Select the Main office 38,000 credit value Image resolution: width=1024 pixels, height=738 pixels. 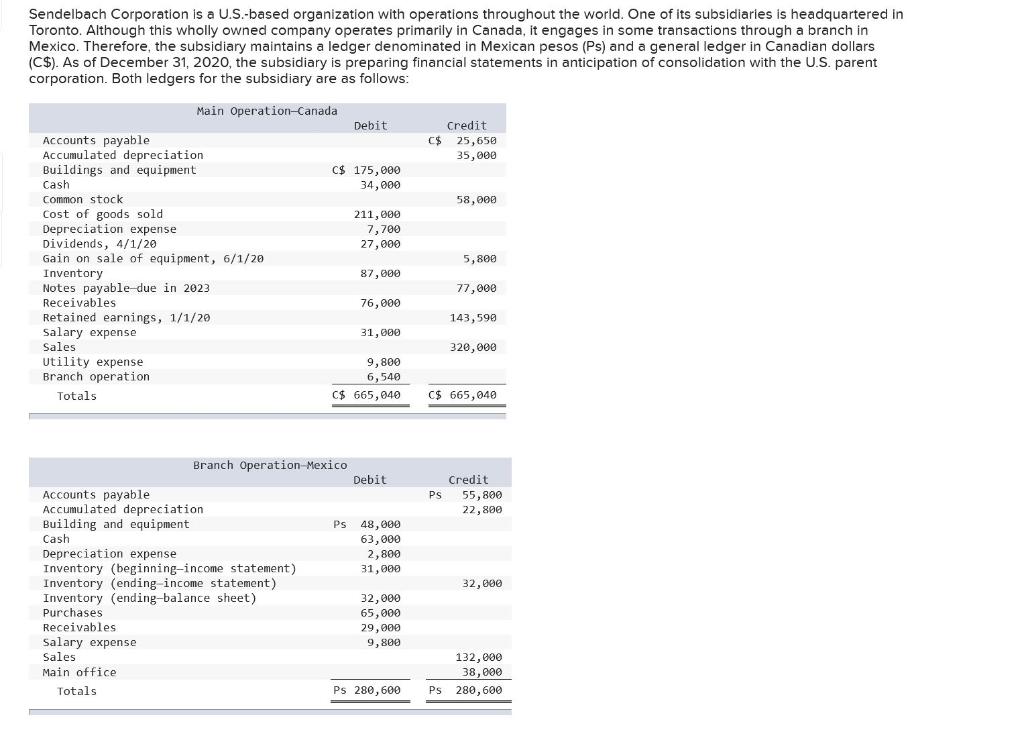pyautogui.click(x=482, y=672)
